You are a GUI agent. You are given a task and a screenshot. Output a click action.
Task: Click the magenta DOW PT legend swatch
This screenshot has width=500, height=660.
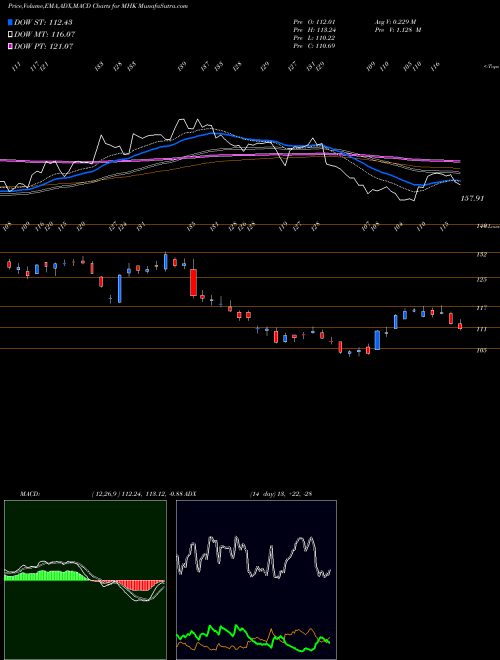pyautogui.click(x=10, y=46)
